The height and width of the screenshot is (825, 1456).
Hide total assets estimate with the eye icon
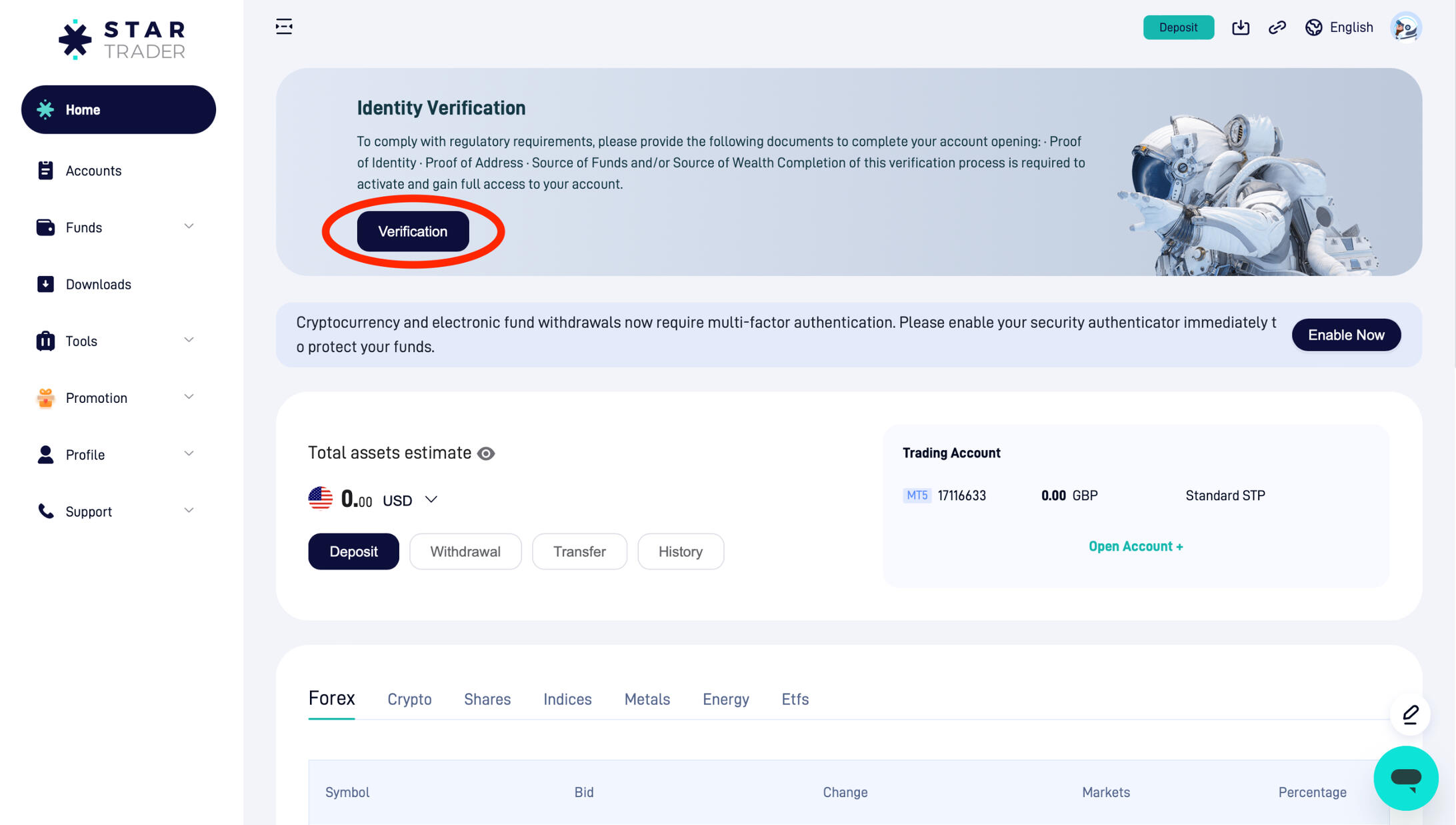[486, 454]
